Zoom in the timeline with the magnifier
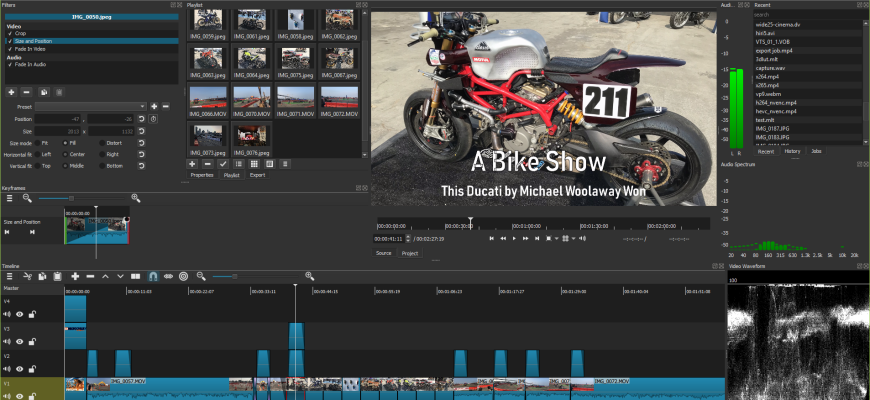Screen dimensions: 870x400 [310, 276]
